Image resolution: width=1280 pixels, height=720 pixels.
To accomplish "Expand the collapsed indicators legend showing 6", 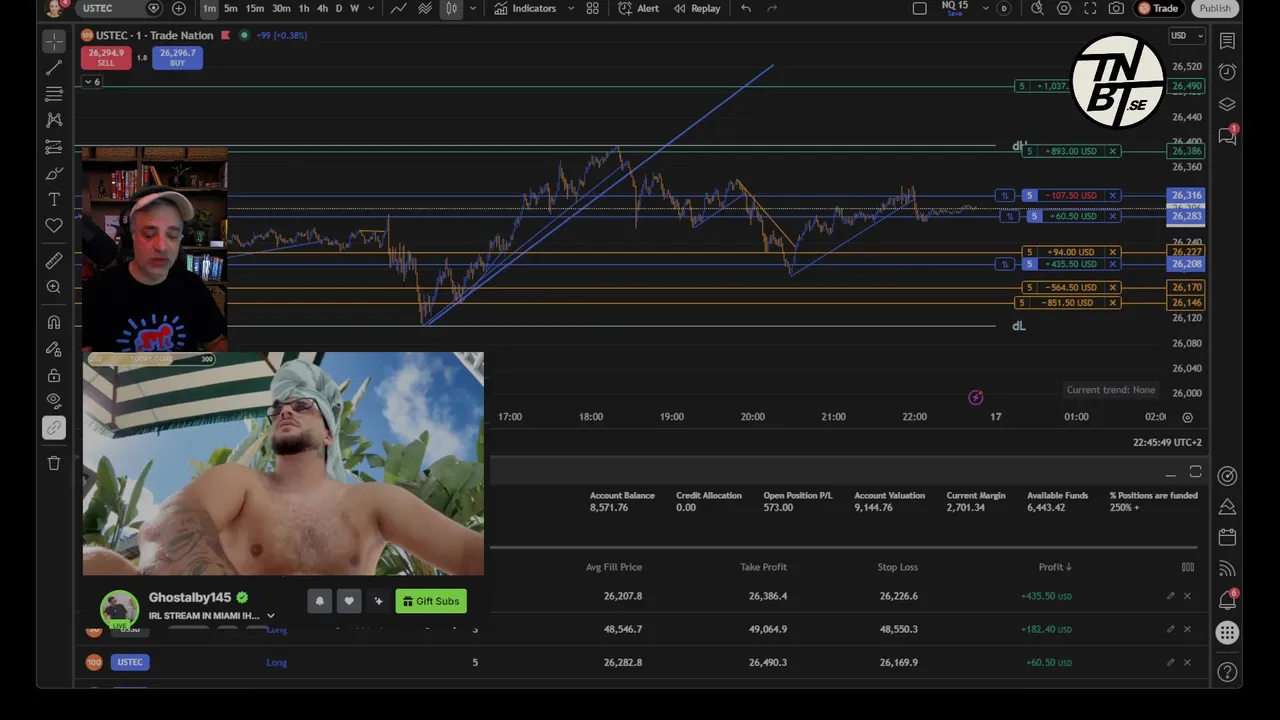I will 92,82.
